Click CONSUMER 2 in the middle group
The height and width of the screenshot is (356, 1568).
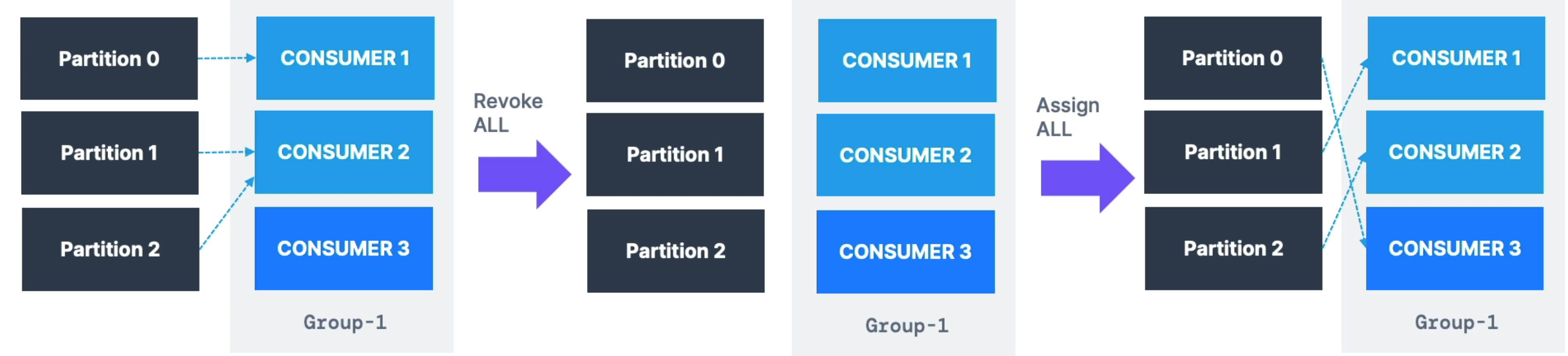pos(905,155)
